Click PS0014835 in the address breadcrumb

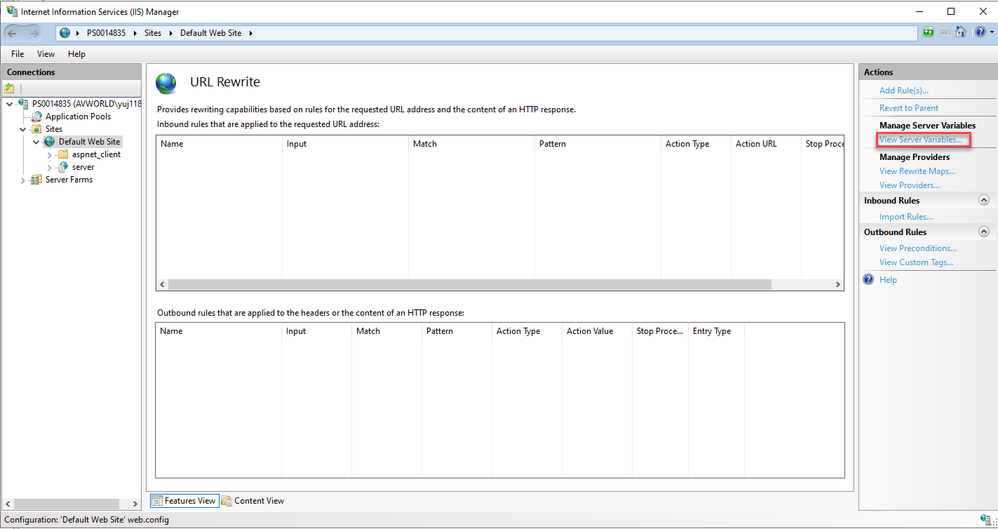tap(106, 33)
